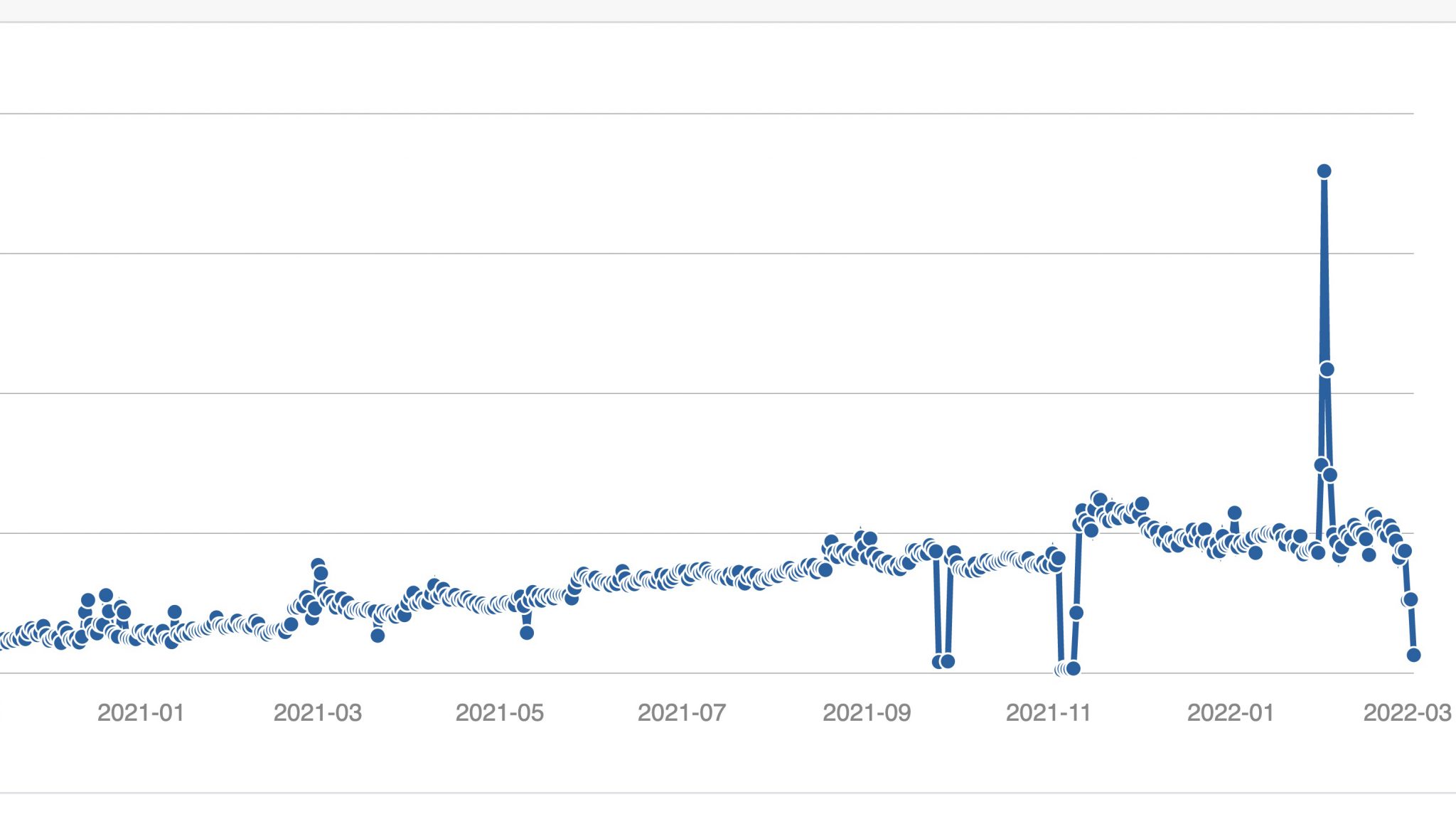Click the 2022-01 axis label
This screenshot has width=1456, height=819.
coord(1231,712)
